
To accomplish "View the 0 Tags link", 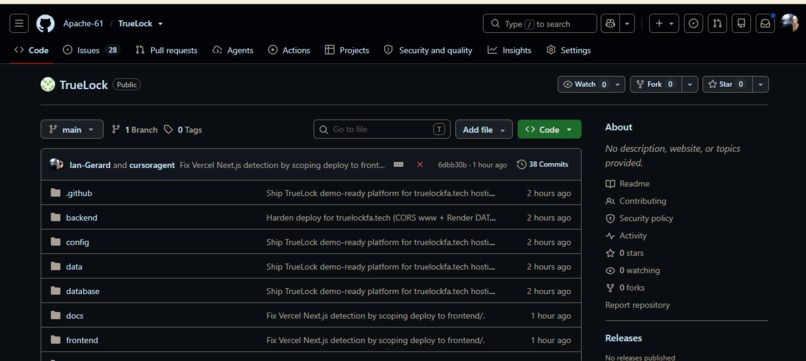I will point(183,130).
